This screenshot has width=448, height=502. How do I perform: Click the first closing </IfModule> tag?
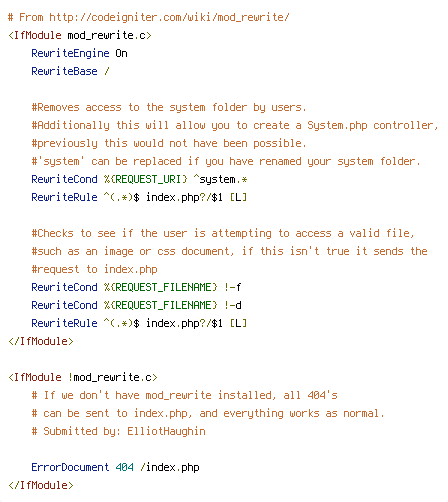(x=41, y=341)
